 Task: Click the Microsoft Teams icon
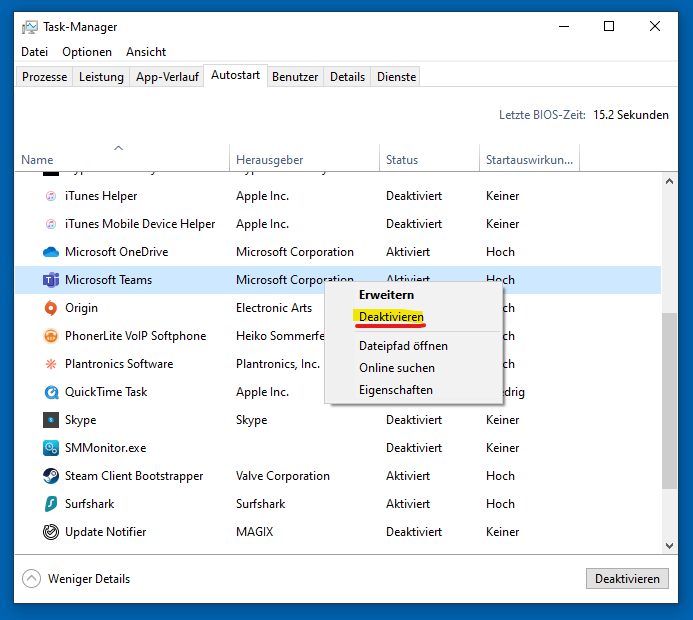click(51, 280)
